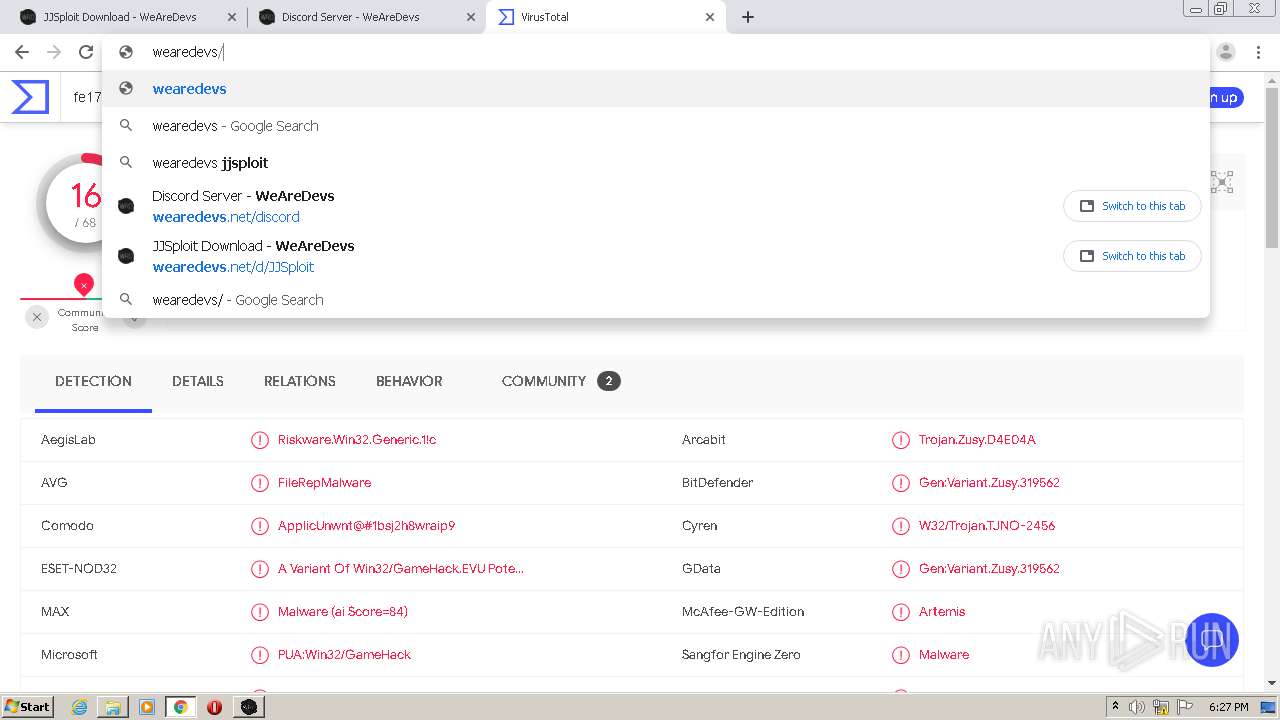Click the alert icon beside PUA:Win32/GameHack
Viewport: 1280px width, 720px height.
click(x=260, y=655)
